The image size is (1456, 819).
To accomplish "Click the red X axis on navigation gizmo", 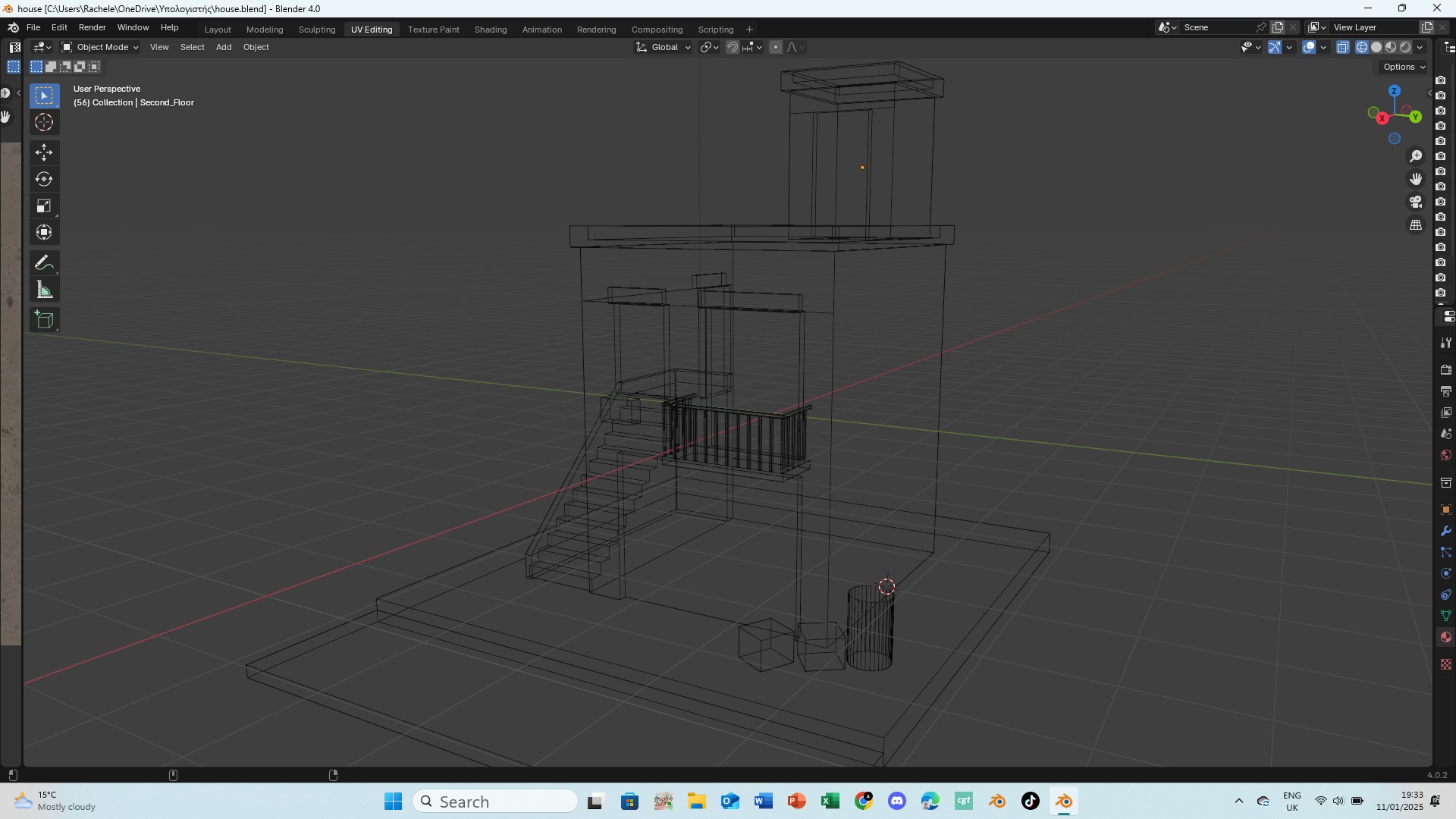I will [1382, 118].
